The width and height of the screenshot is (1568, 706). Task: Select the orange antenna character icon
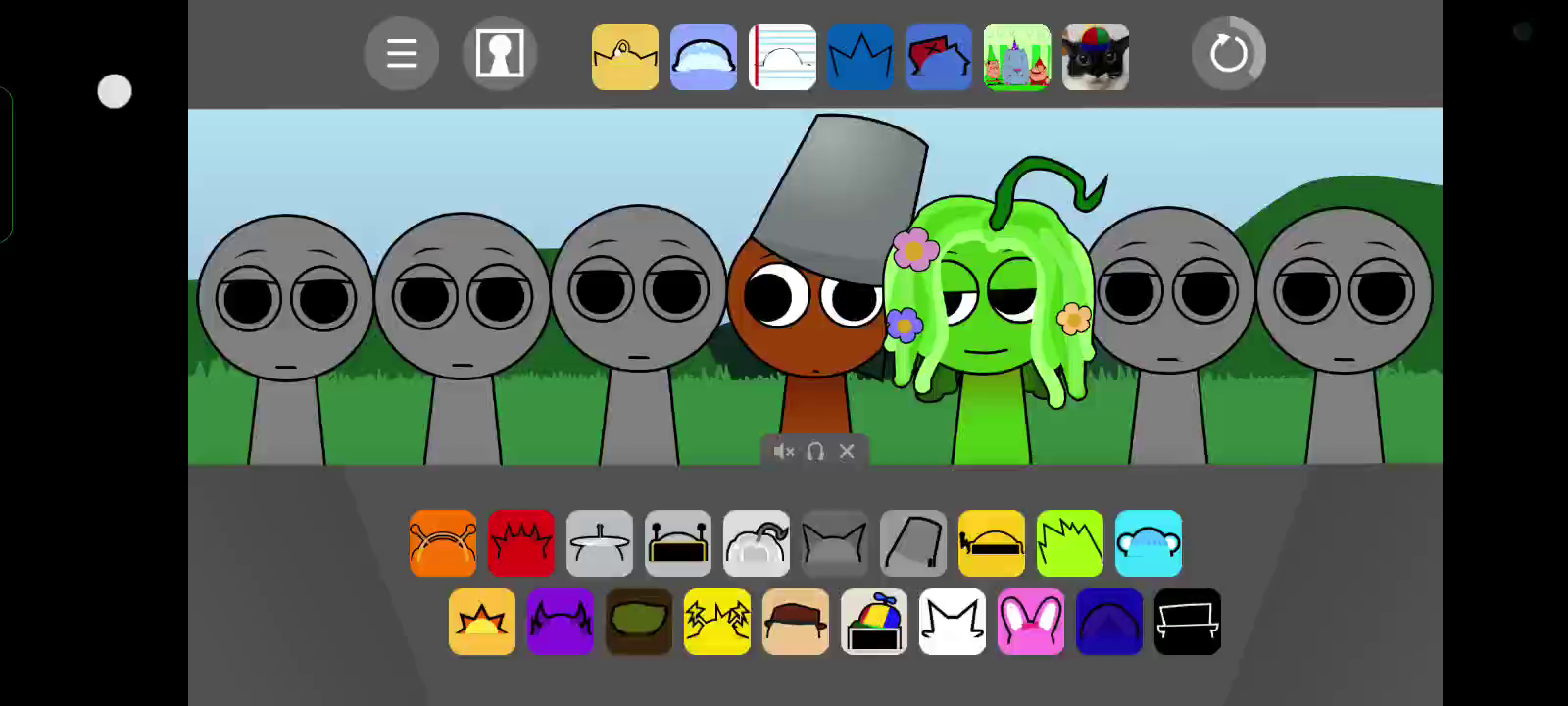click(x=443, y=543)
